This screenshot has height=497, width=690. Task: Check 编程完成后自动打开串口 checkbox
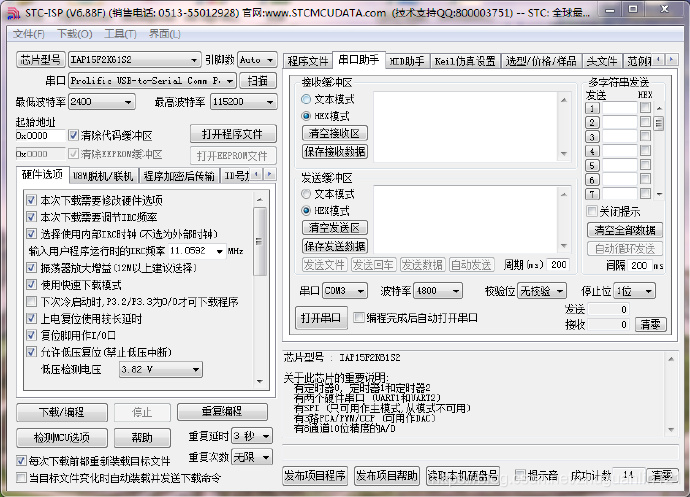click(x=359, y=317)
